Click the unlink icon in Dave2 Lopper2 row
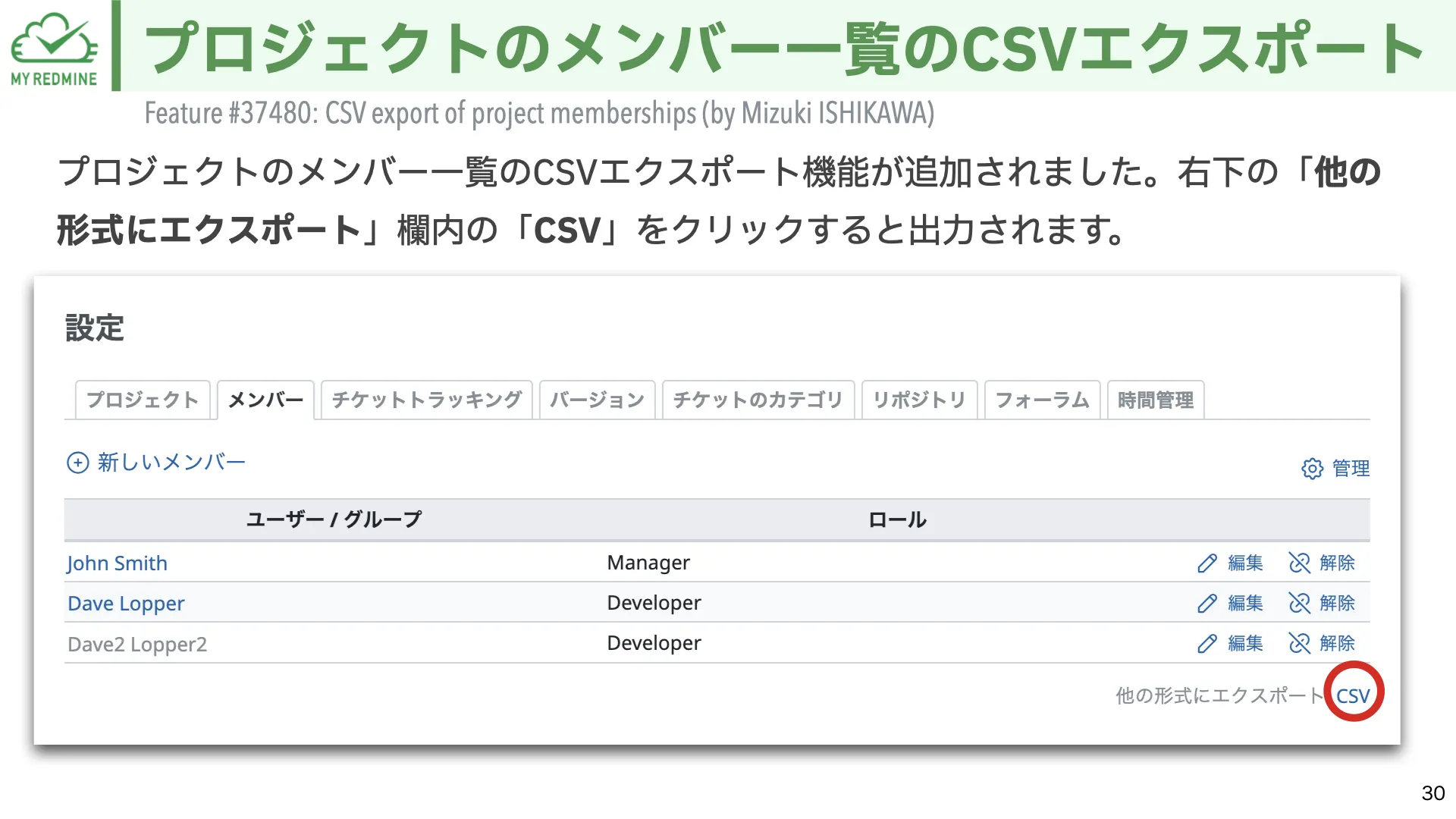The width and height of the screenshot is (1456, 819). (x=1300, y=643)
